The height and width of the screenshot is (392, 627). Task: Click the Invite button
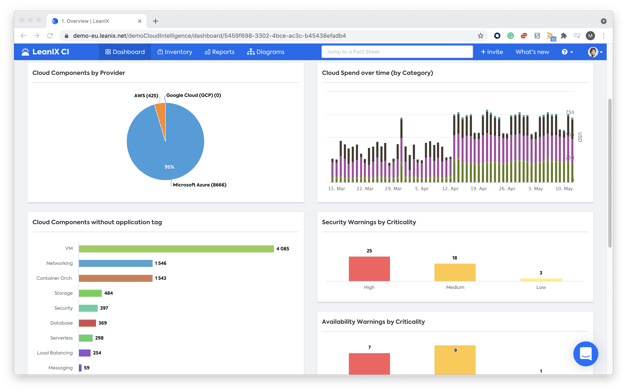[491, 52]
